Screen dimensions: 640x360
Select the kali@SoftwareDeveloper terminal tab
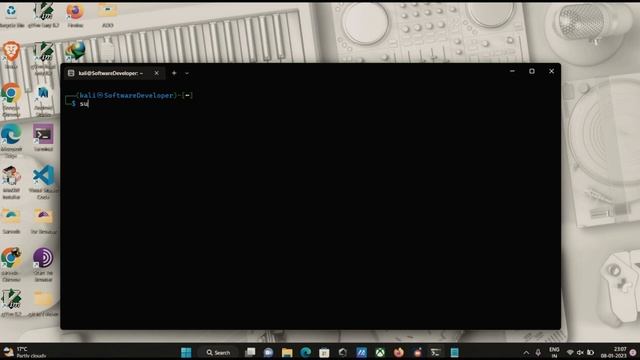coord(110,73)
